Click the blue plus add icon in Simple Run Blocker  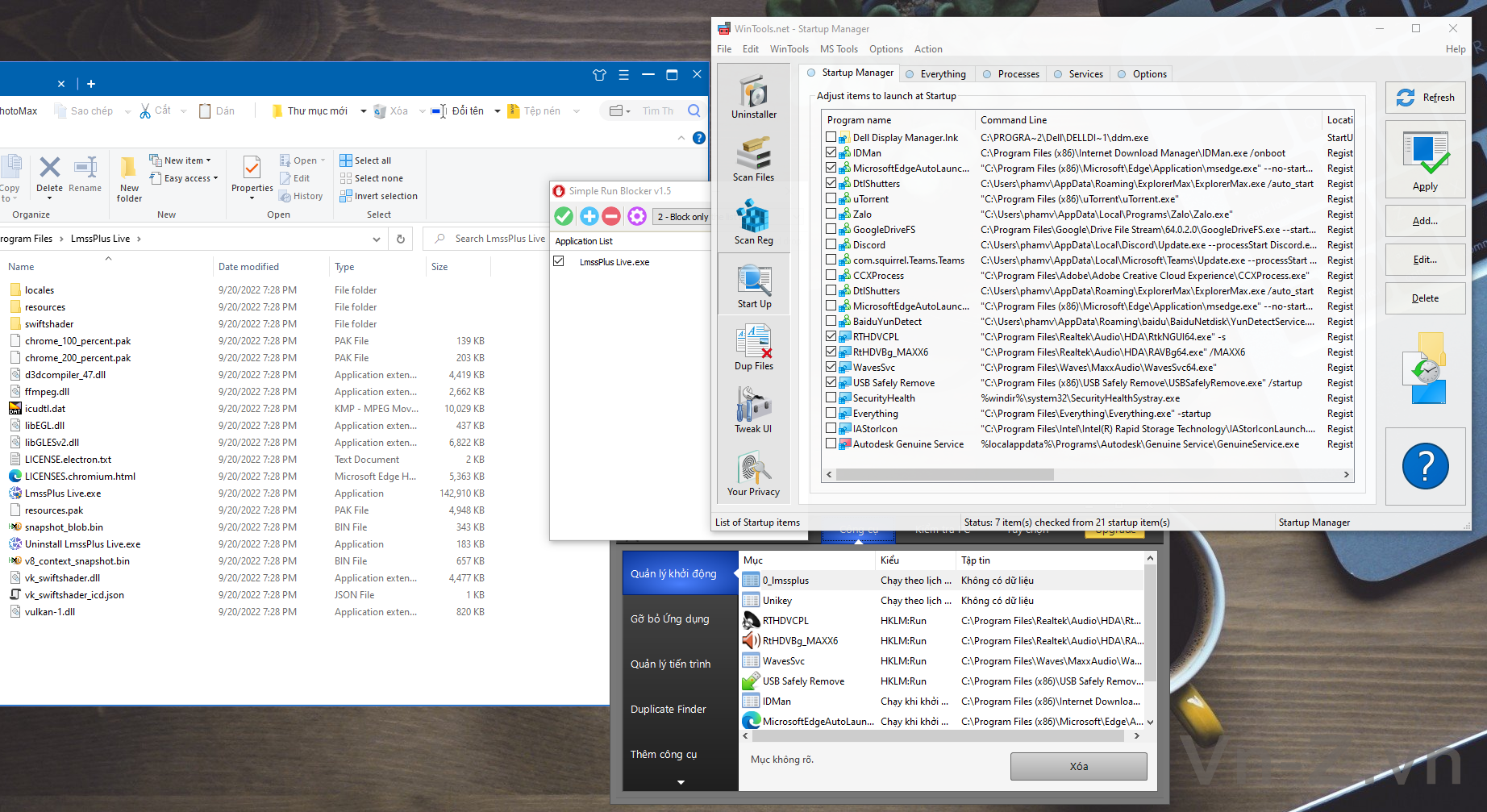(x=589, y=216)
